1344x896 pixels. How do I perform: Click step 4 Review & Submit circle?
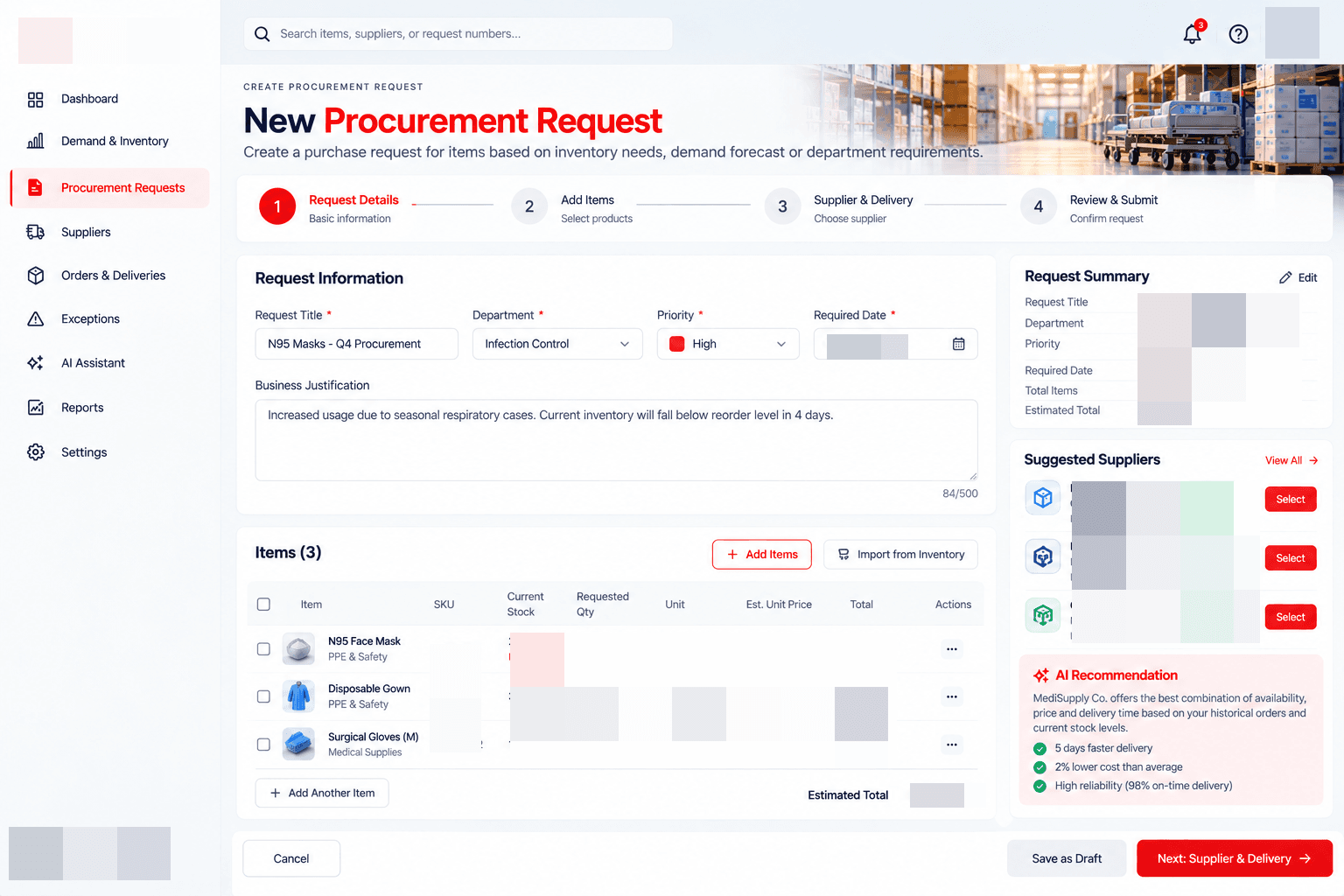[x=1039, y=206]
